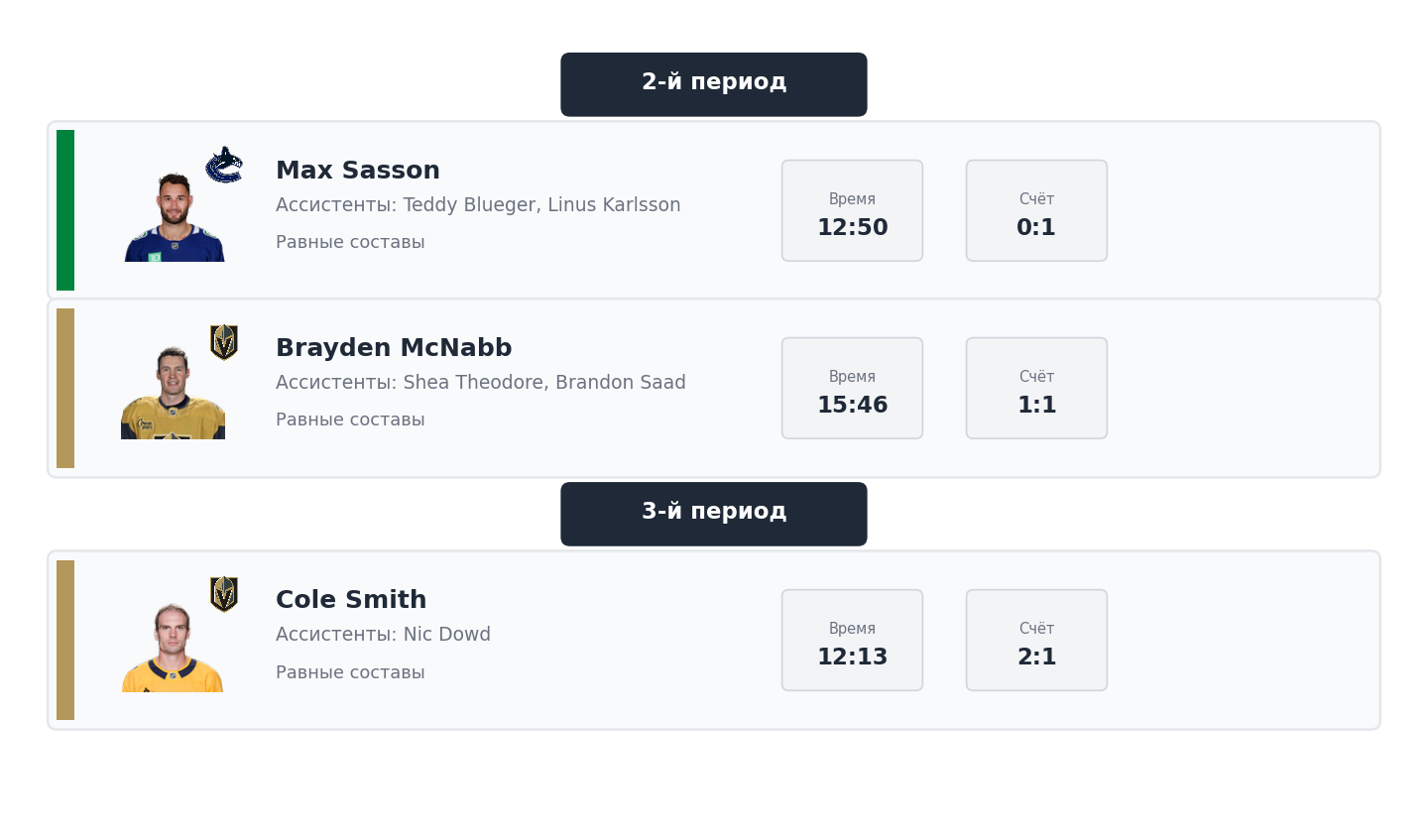Select the 2-й период header

714,84
